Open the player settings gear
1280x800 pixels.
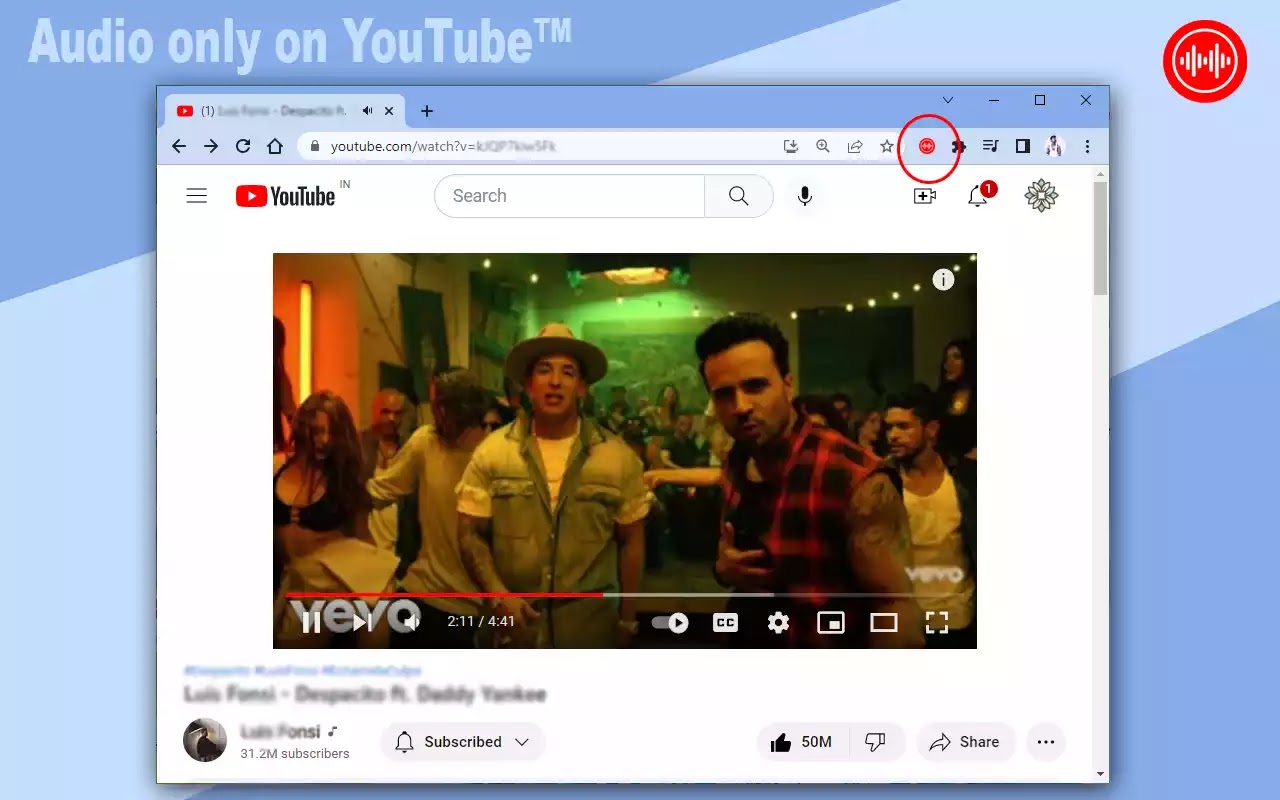tap(778, 623)
